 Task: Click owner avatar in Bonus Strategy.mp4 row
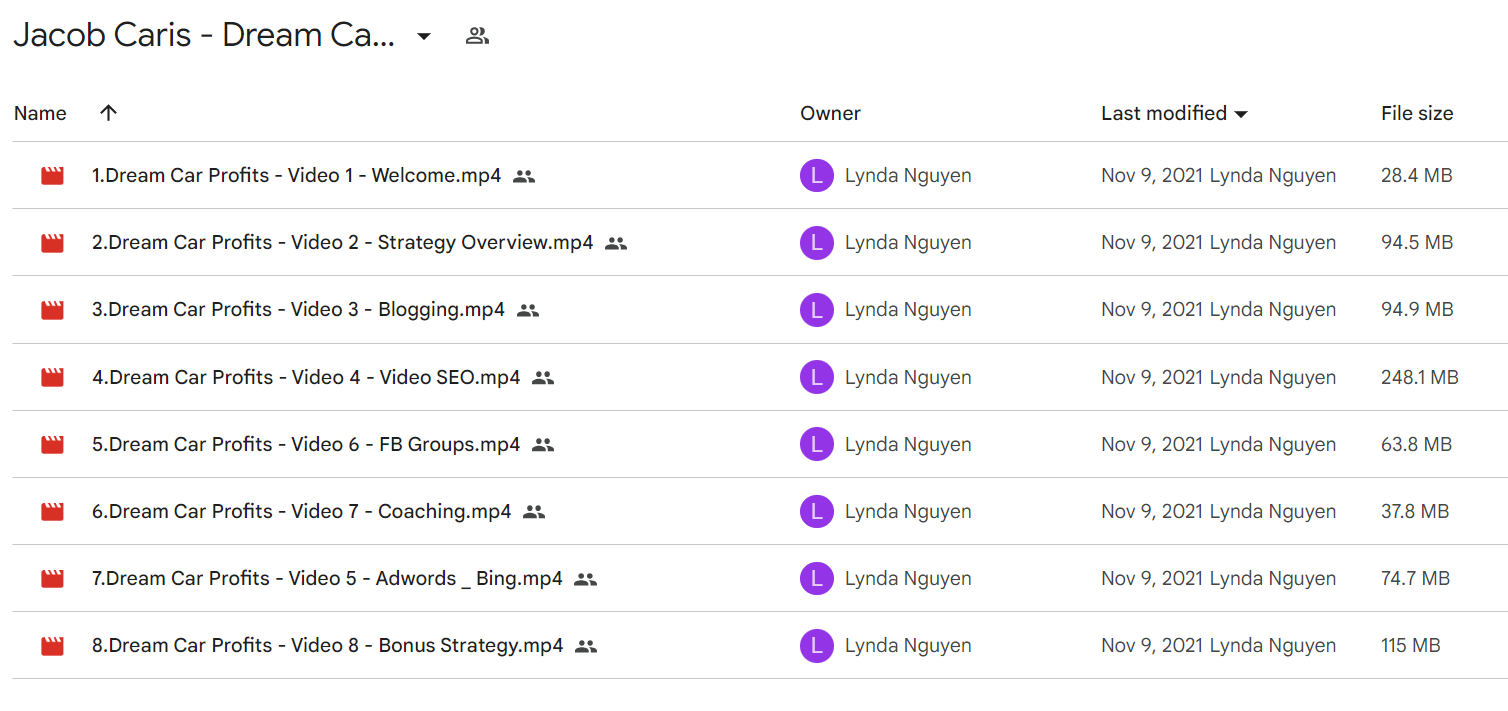point(817,646)
